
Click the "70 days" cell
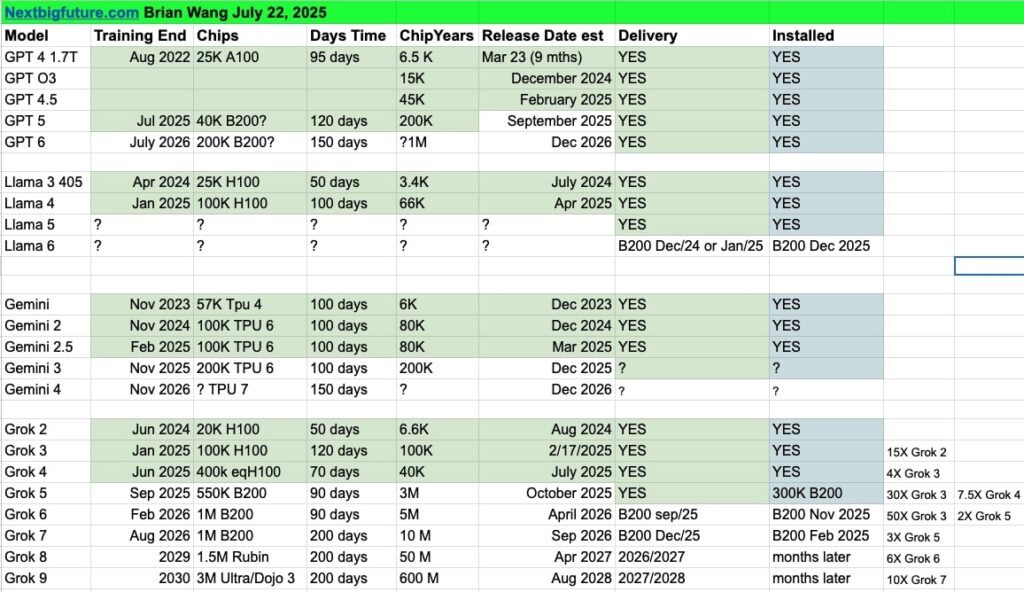point(351,472)
